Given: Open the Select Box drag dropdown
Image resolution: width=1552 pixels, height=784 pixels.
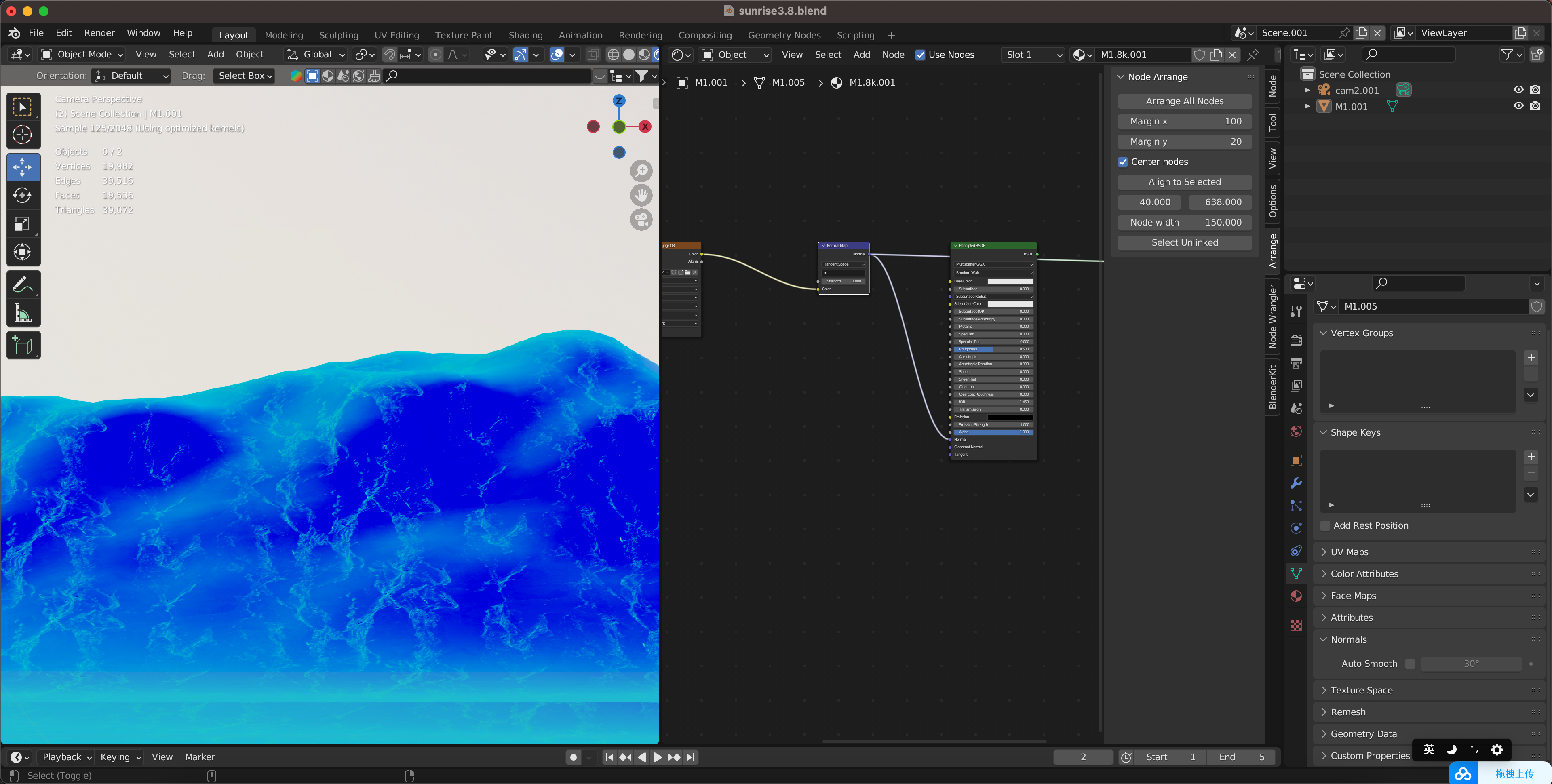Looking at the screenshot, I should pos(245,75).
